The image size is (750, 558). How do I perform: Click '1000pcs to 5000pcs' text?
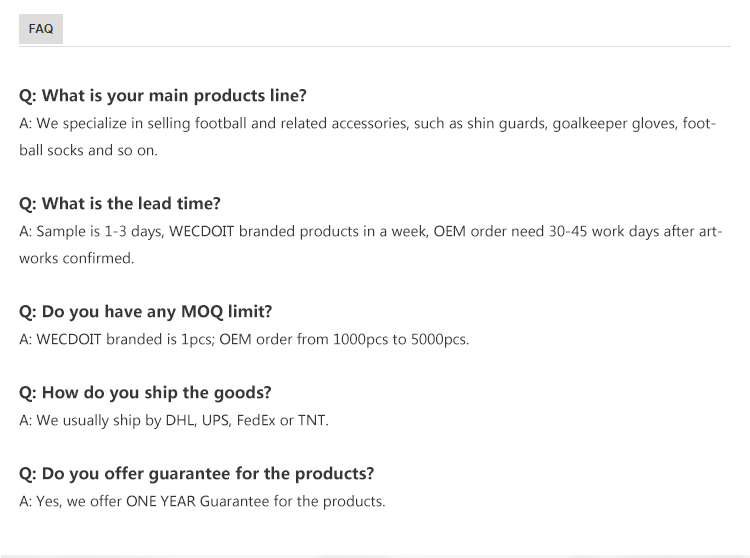pos(401,339)
